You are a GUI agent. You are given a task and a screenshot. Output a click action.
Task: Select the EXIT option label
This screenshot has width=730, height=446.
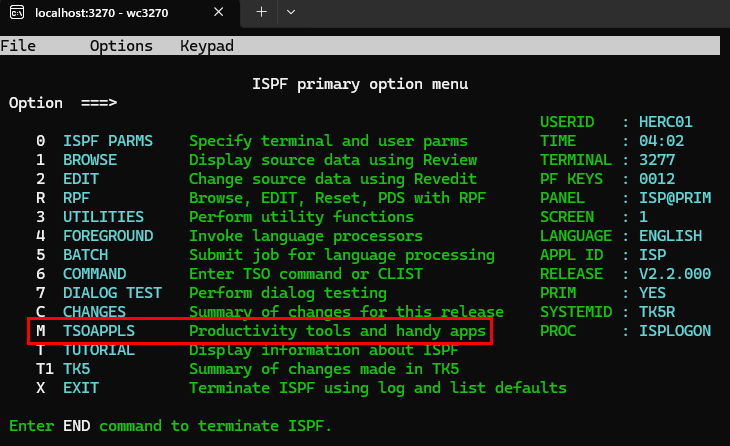(81, 388)
